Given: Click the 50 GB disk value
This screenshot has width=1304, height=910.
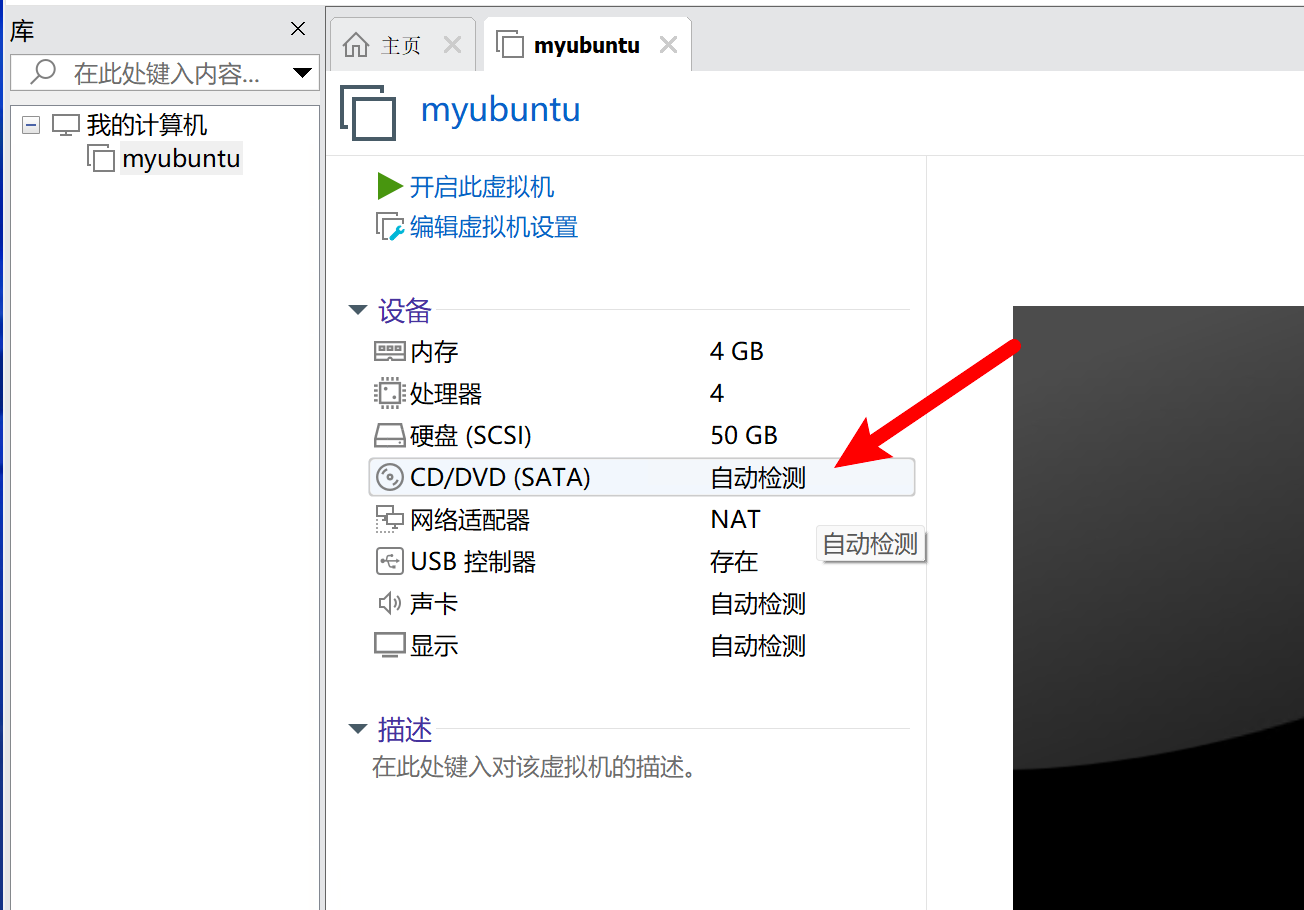Looking at the screenshot, I should pyautogui.click(x=744, y=436).
